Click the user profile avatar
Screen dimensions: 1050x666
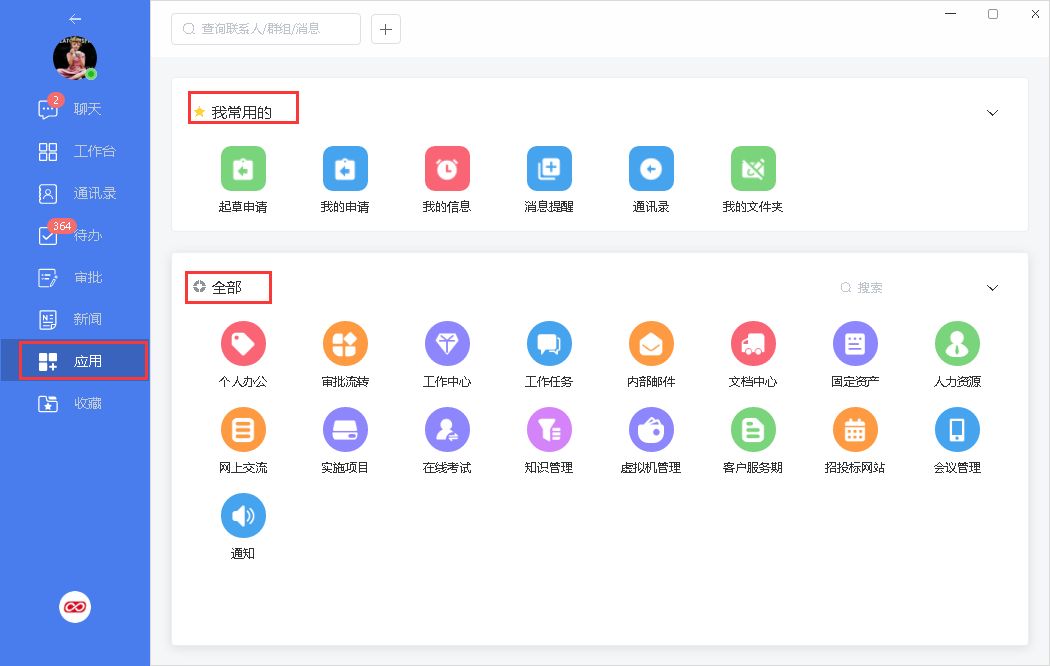coord(75,60)
